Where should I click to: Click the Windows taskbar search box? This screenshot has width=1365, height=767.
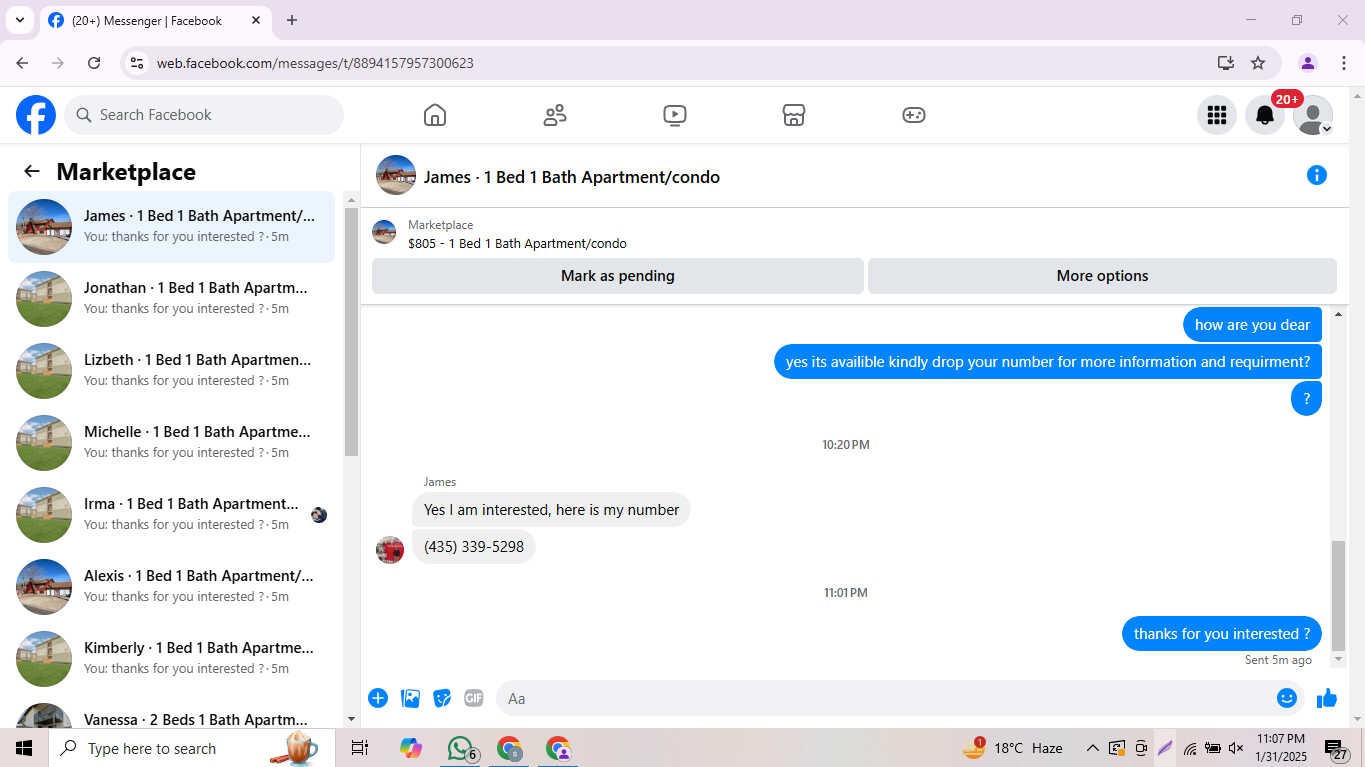(192, 748)
